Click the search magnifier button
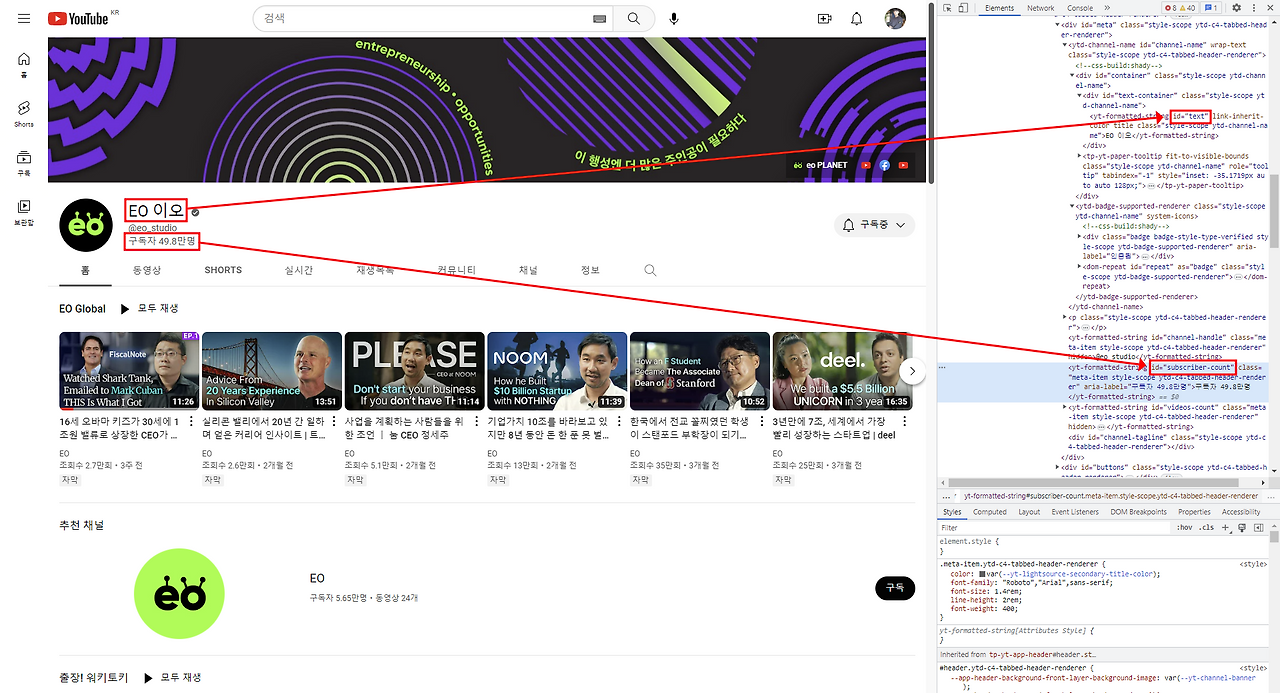This screenshot has width=1280, height=693. [x=634, y=19]
